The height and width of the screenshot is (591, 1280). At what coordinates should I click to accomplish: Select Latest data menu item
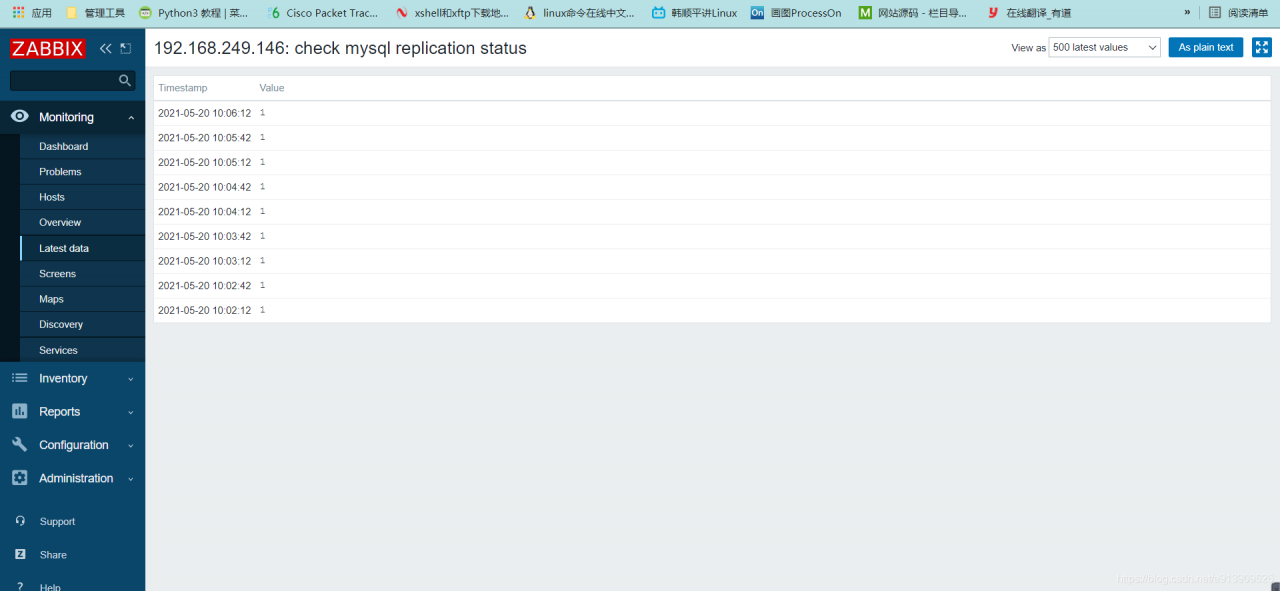(x=64, y=248)
